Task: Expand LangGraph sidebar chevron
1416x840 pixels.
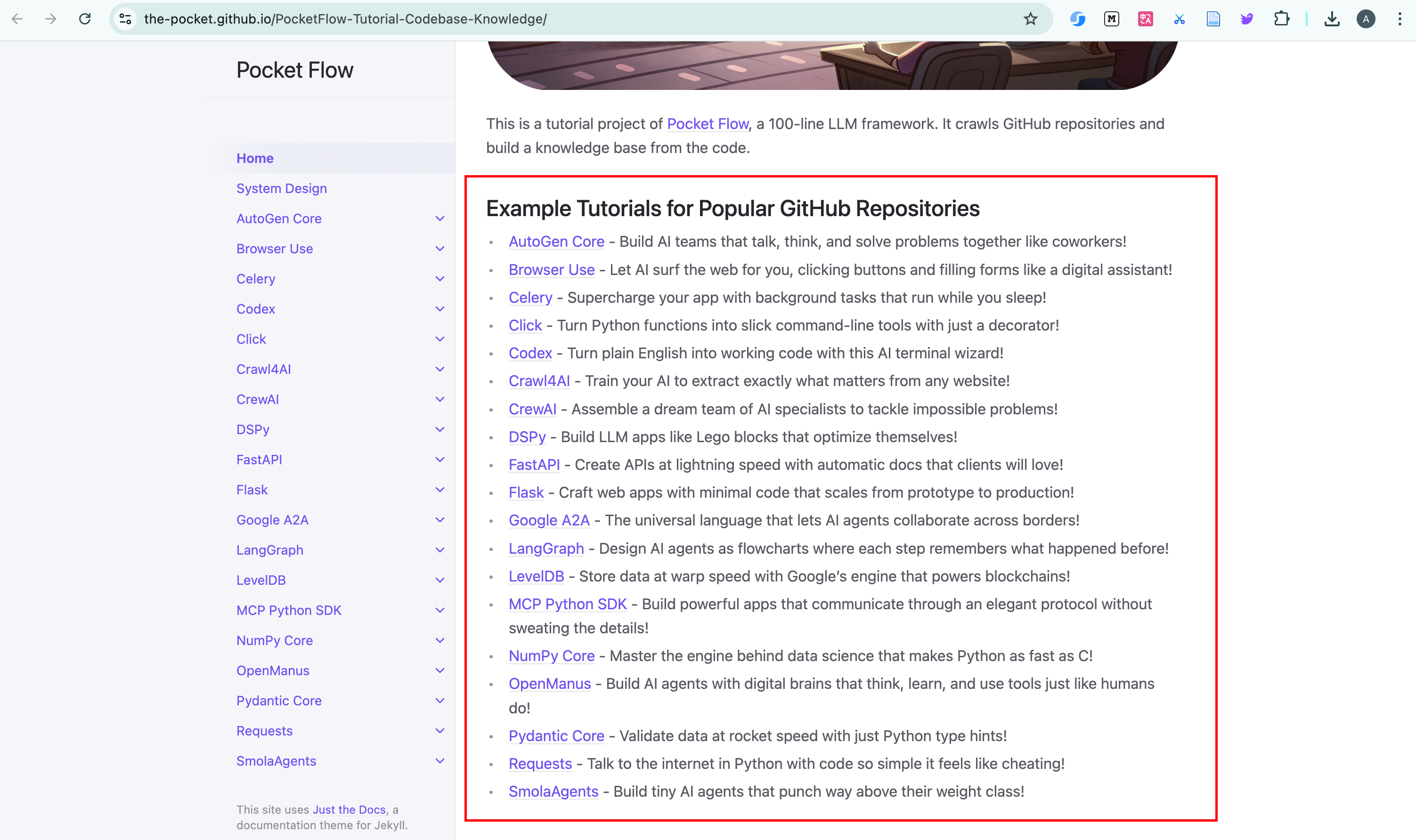Action: 440,550
